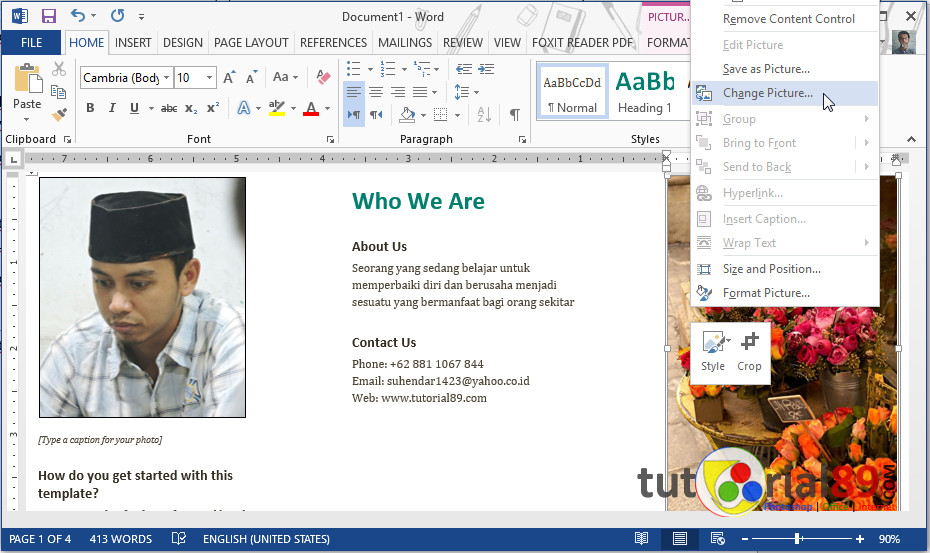The image size is (930, 553).
Task: Toggle Show/Hide paragraph marks
Action: coord(515,115)
